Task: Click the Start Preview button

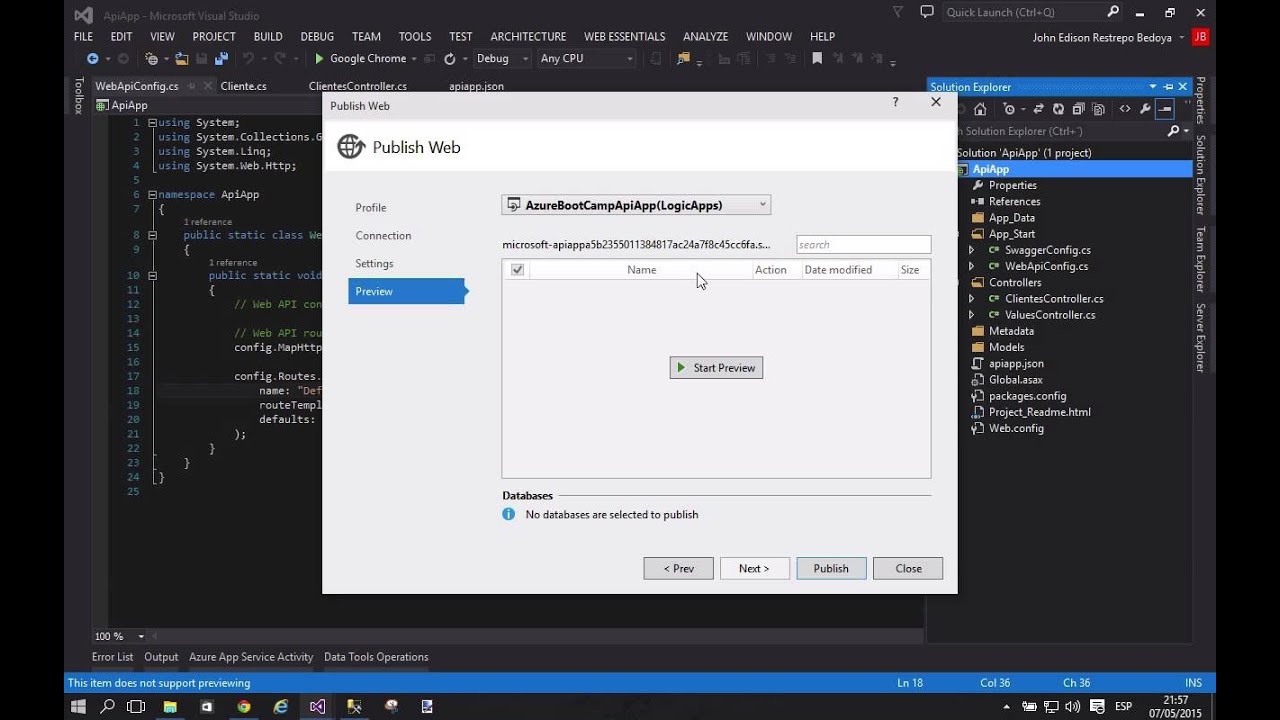Action: (x=716, y=368)
